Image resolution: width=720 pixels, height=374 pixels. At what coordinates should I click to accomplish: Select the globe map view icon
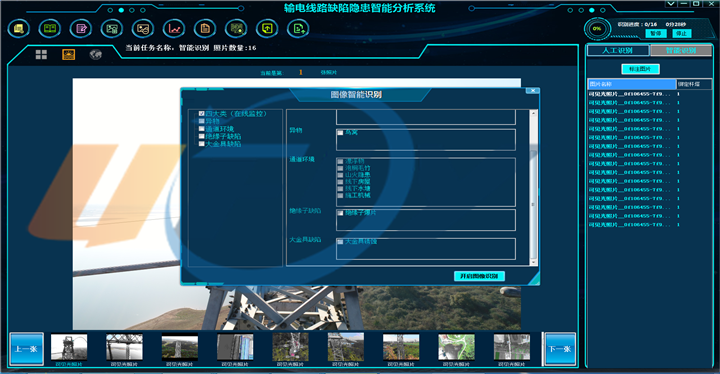pos(96,55)
